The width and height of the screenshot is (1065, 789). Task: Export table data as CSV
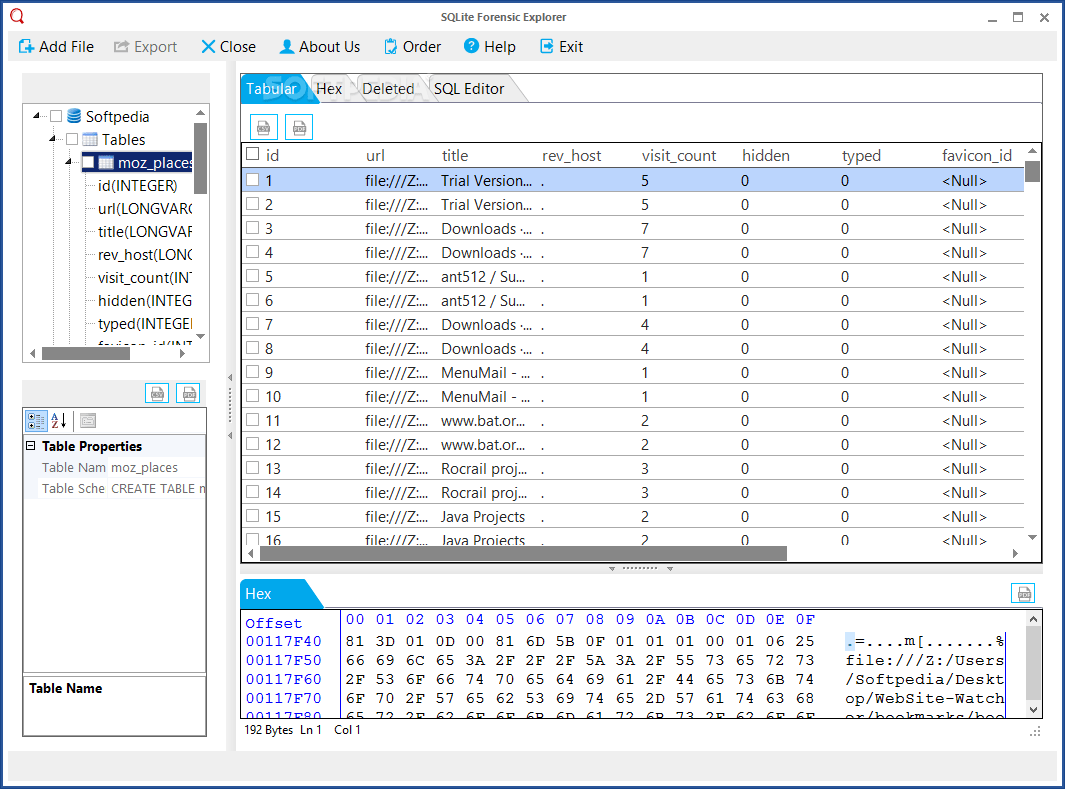263,127
